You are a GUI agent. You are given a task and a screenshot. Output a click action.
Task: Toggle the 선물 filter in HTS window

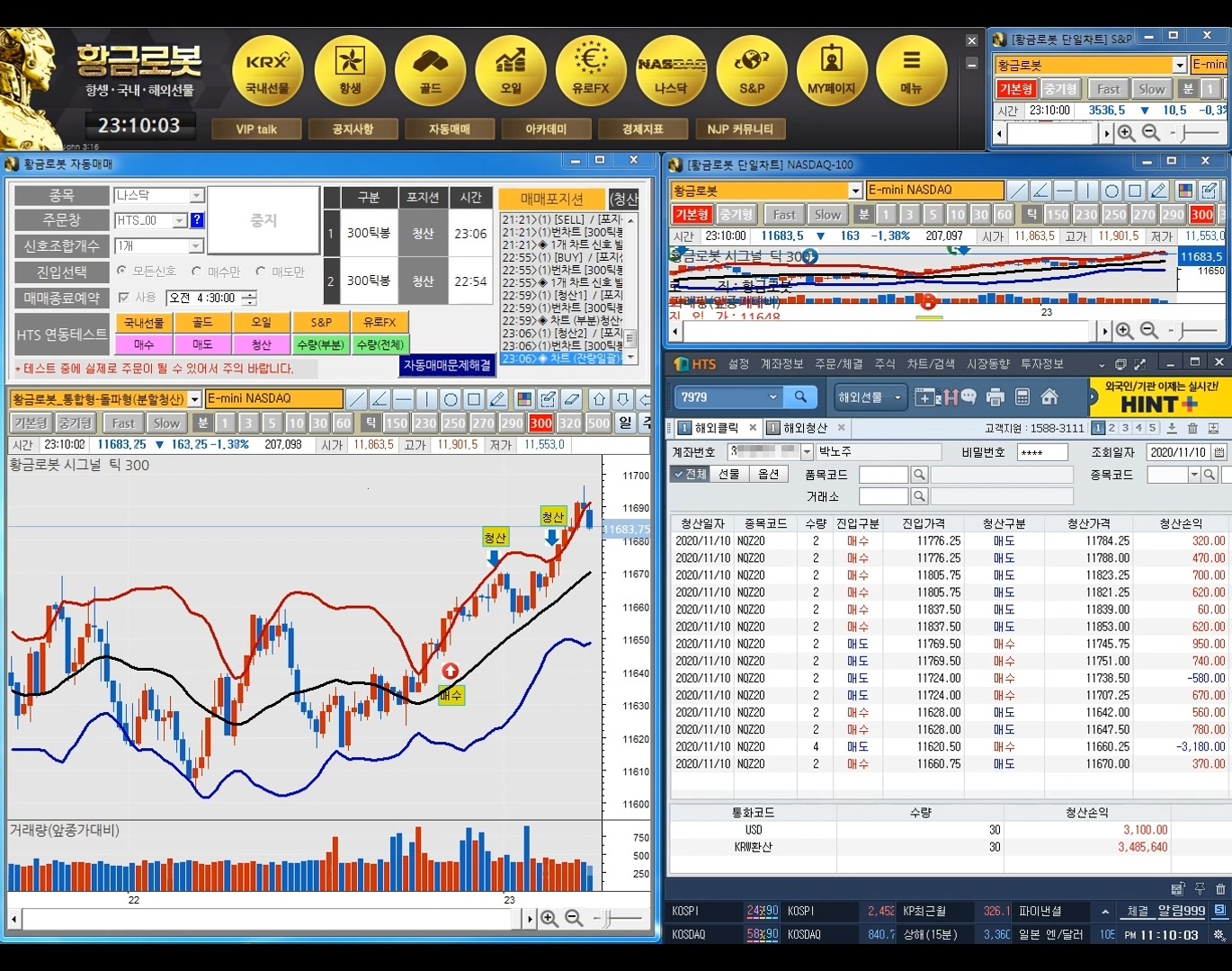(729, 474)
